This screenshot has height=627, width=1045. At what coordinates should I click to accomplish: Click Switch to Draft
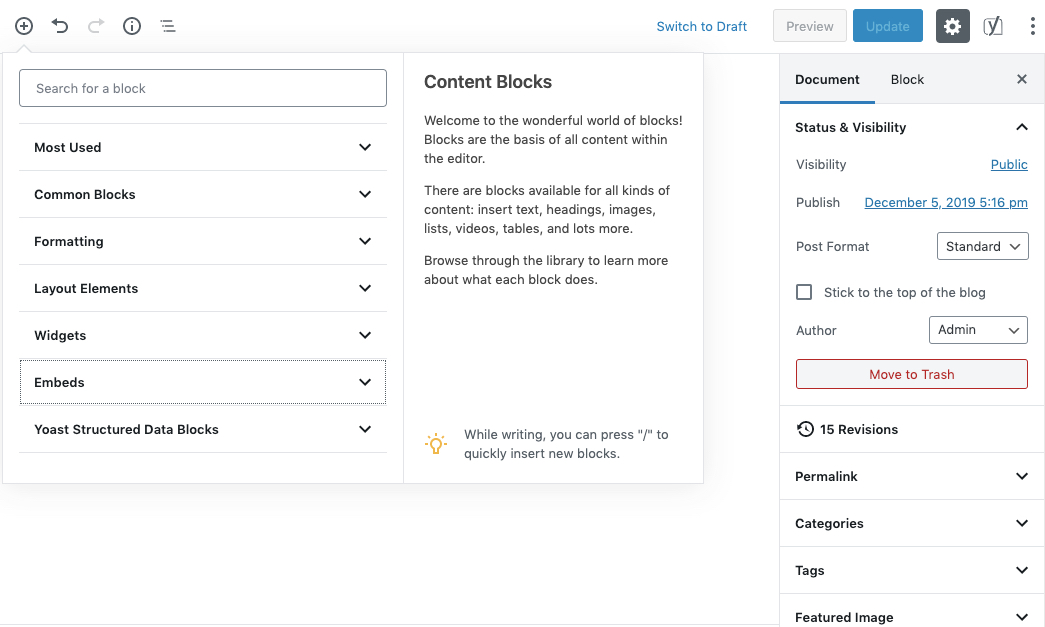point(701,26)
